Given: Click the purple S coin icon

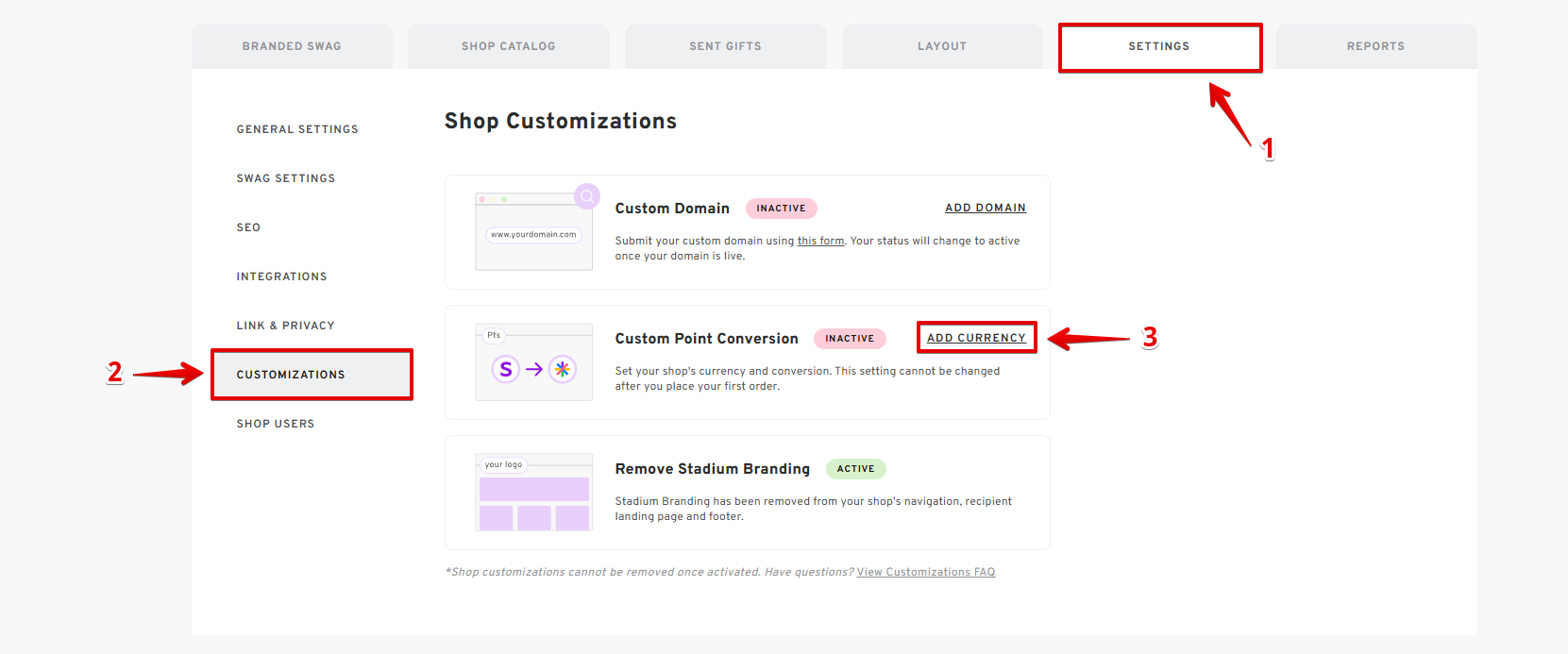Looking at the screenshot, I should click(x=506, y=369).
